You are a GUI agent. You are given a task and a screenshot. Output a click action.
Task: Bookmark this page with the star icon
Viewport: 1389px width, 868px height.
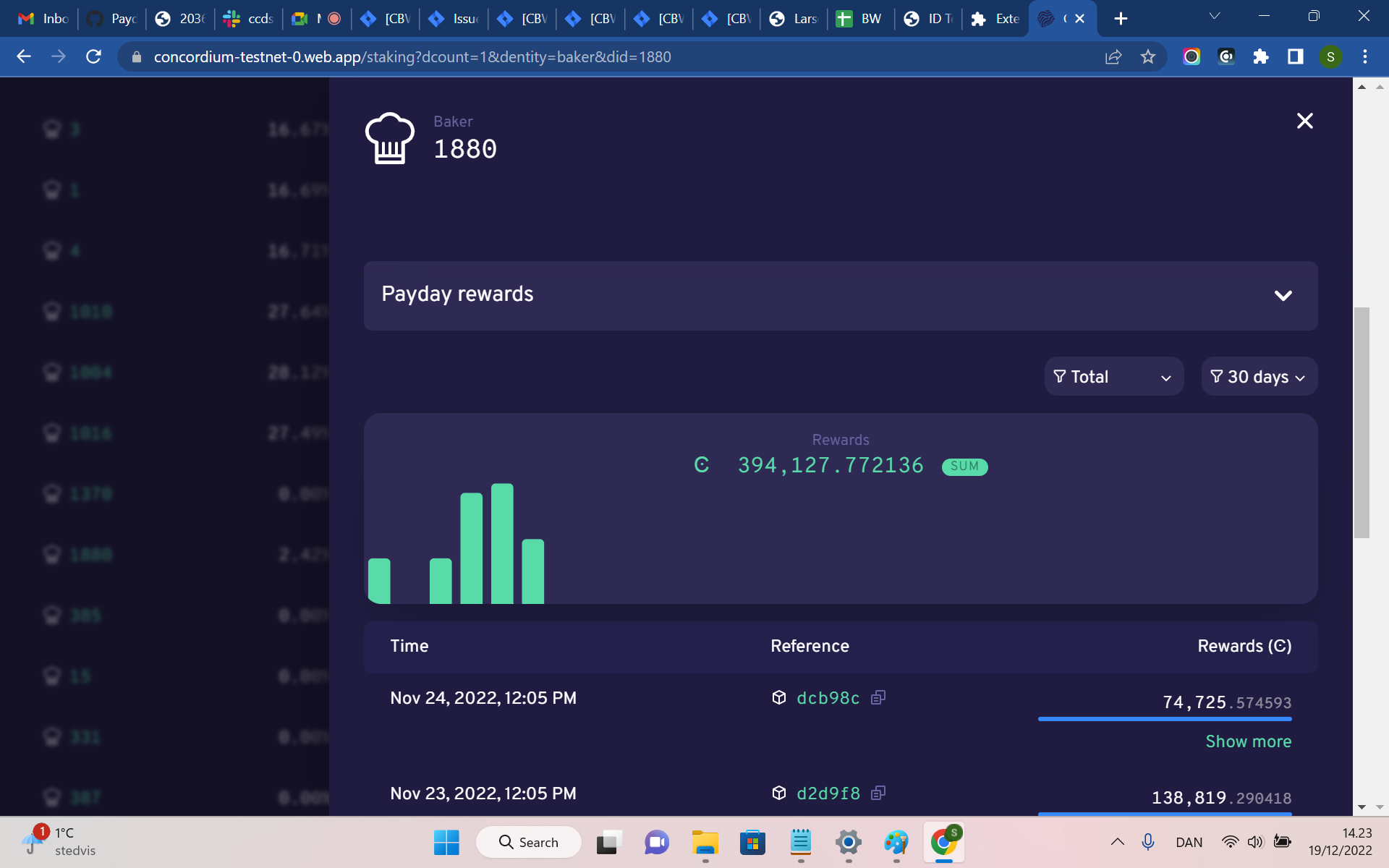[x=1148, y=56]
